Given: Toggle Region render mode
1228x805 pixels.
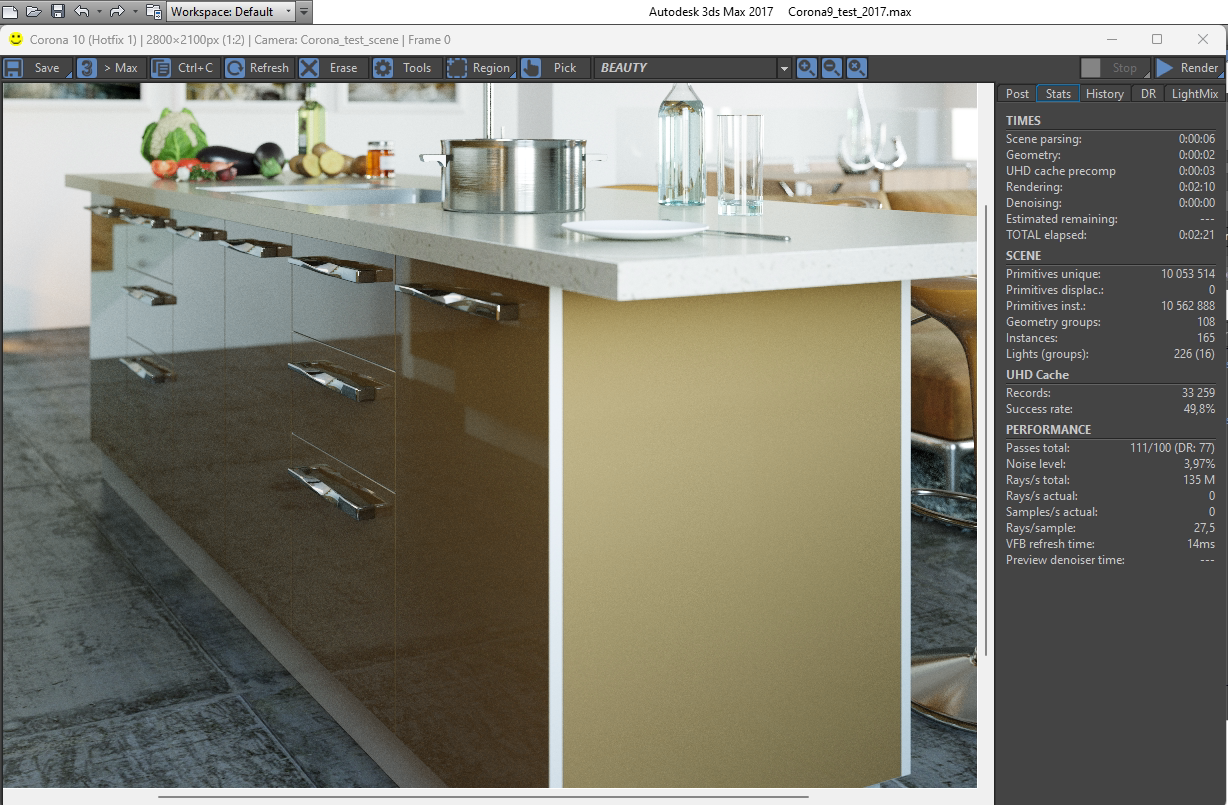Looking at the screenshot, I should point(480,68).
